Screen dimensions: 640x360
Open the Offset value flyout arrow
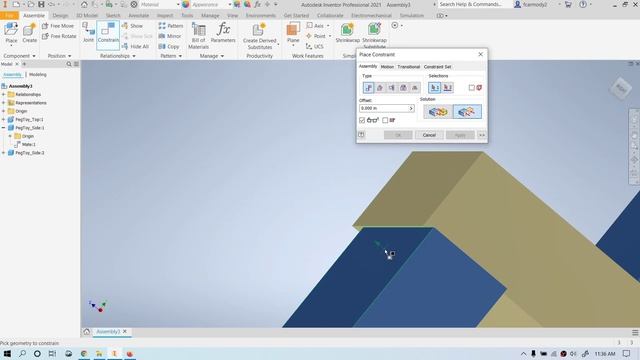(411, 108)
